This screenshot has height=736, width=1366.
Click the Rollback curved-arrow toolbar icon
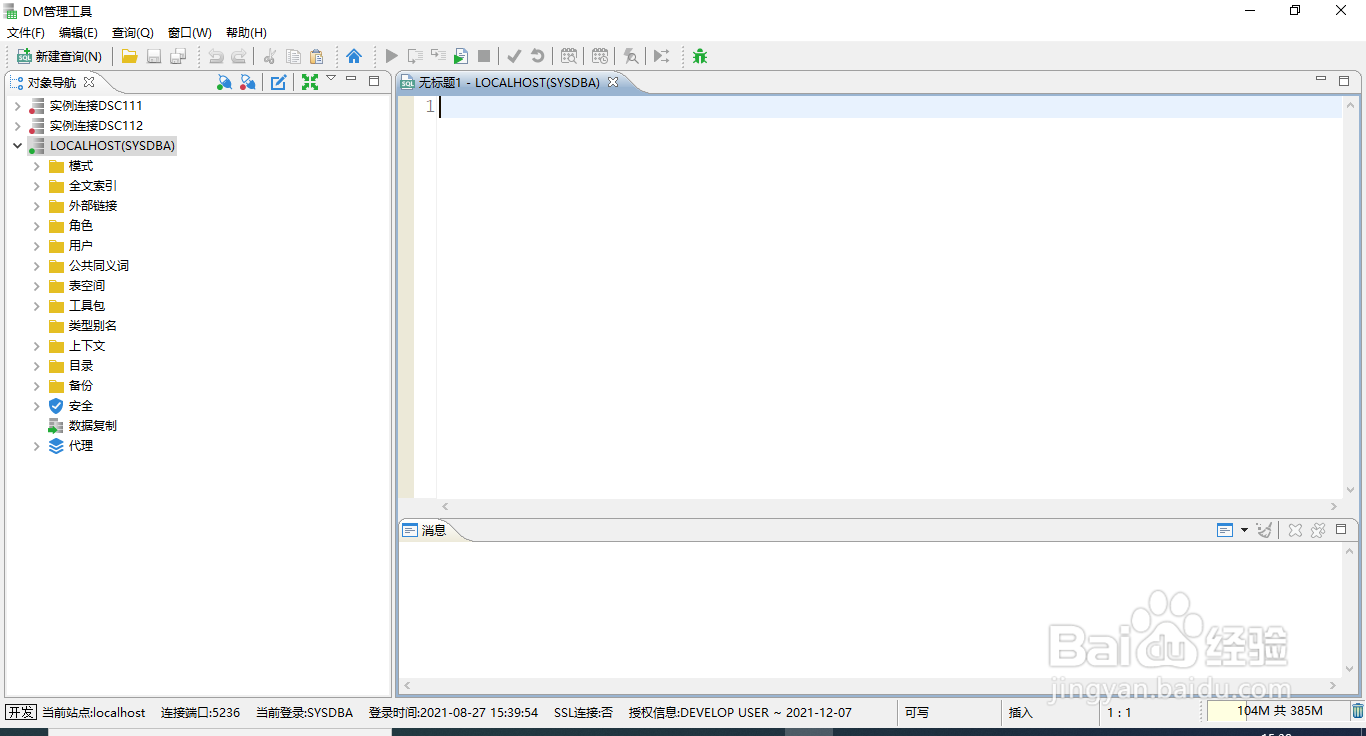click(538, 57)
